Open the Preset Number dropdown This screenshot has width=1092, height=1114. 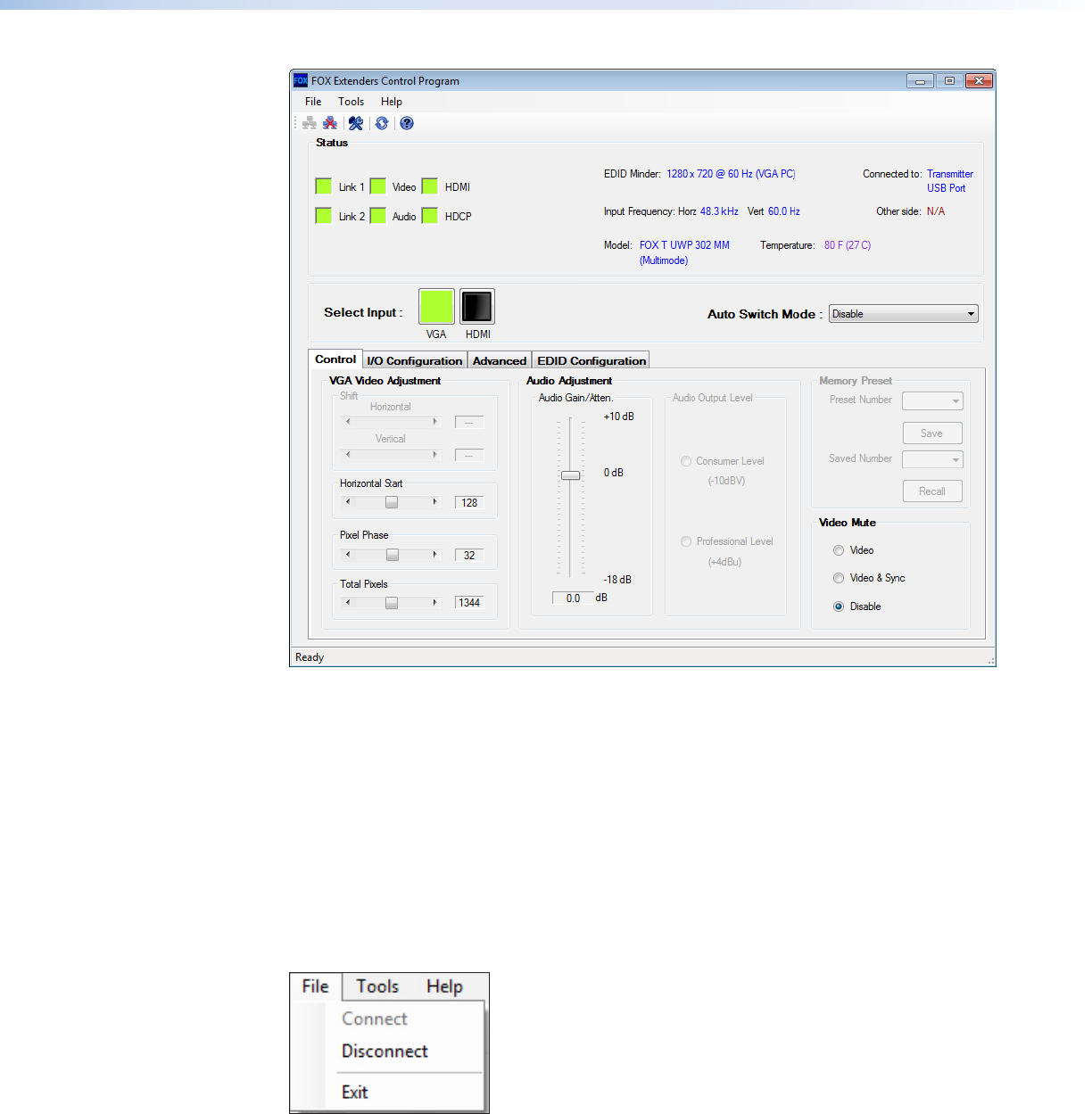pyautogui.click(x=932, y=401)
